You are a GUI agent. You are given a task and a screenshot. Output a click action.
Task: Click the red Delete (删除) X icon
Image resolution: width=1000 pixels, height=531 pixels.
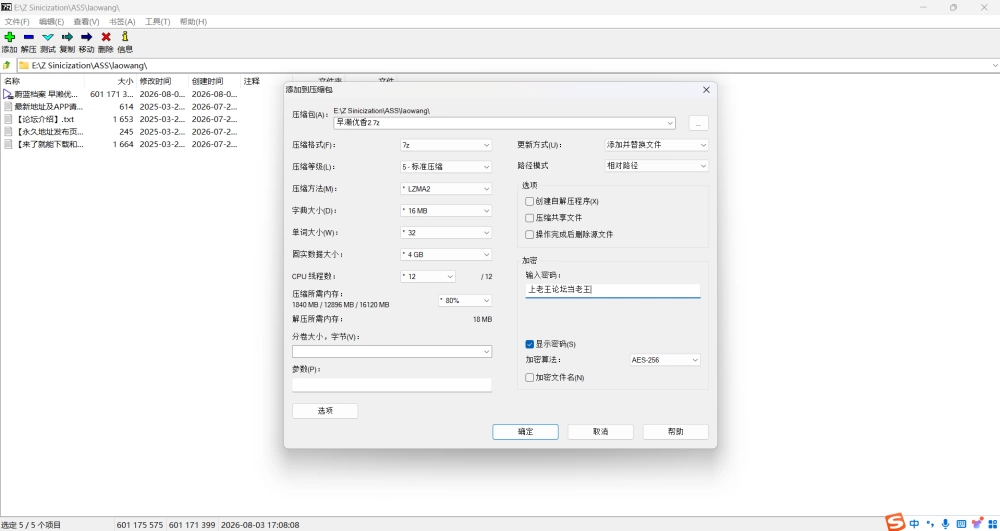click(106, 37)
